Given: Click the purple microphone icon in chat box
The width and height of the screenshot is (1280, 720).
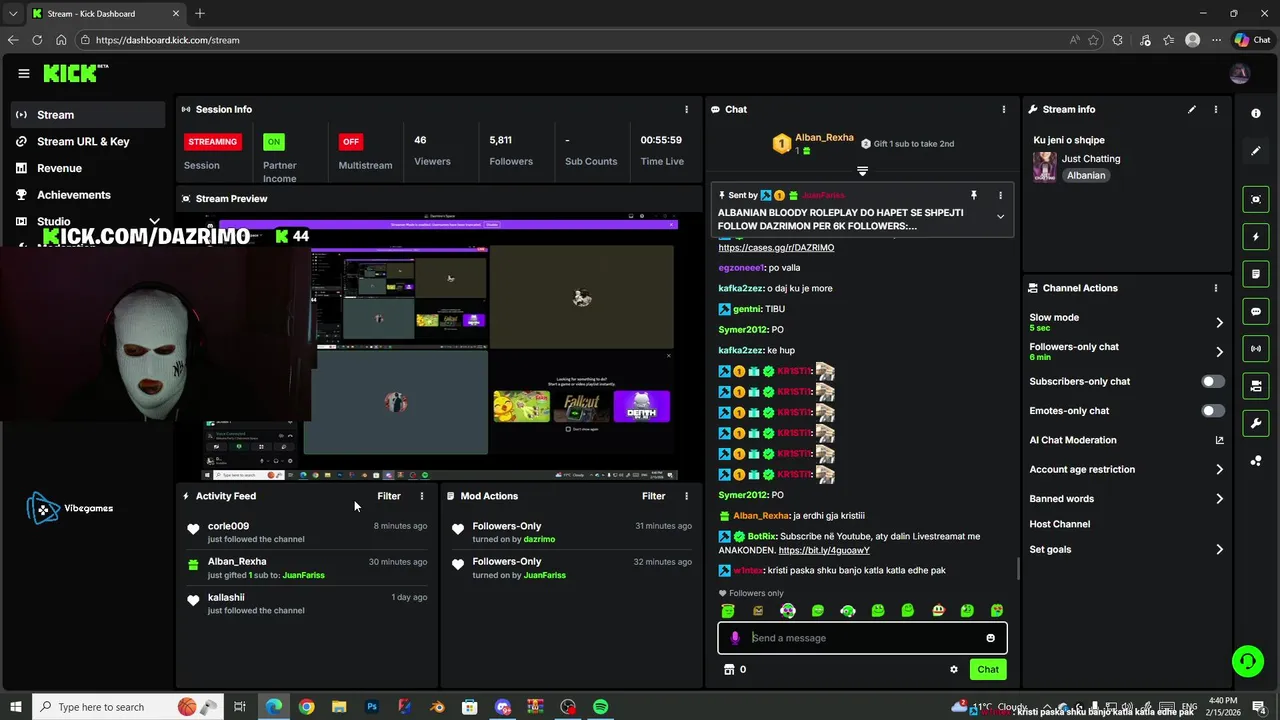Looking at the screenshot, I should point(735,638).
